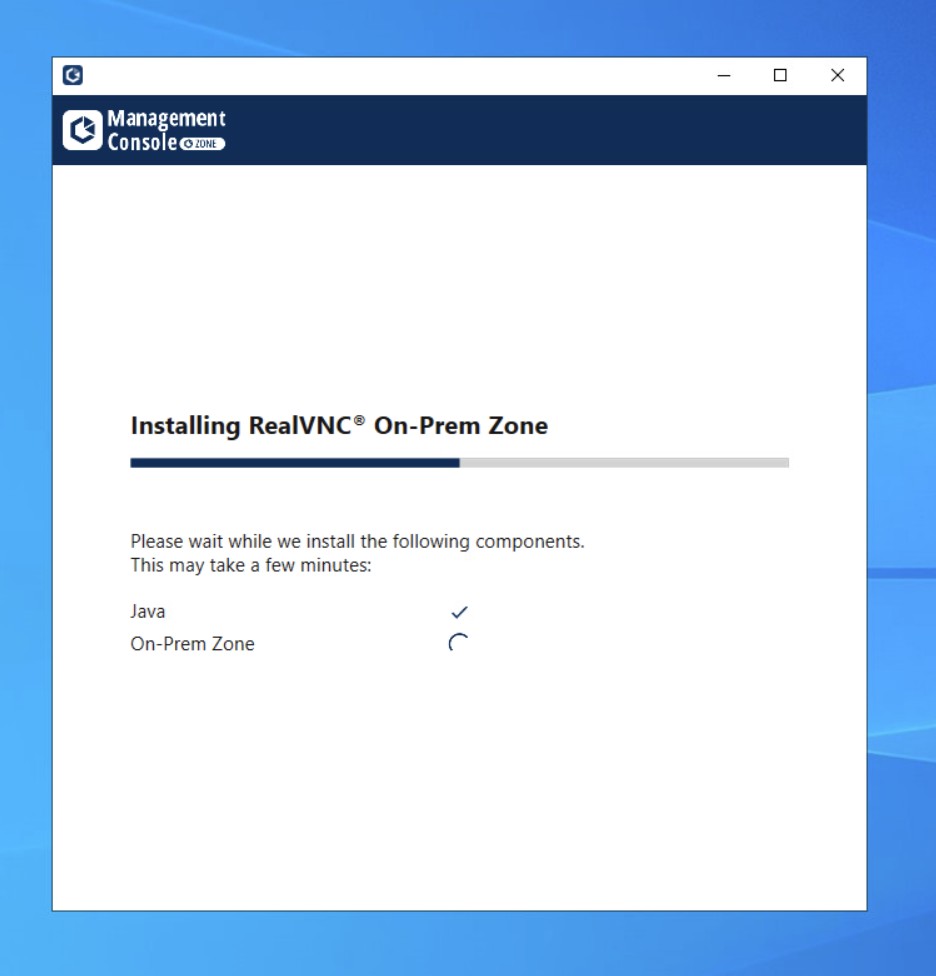Screen dimensions: 936x976
Task: Minimize the installer window
Action: 723,76
